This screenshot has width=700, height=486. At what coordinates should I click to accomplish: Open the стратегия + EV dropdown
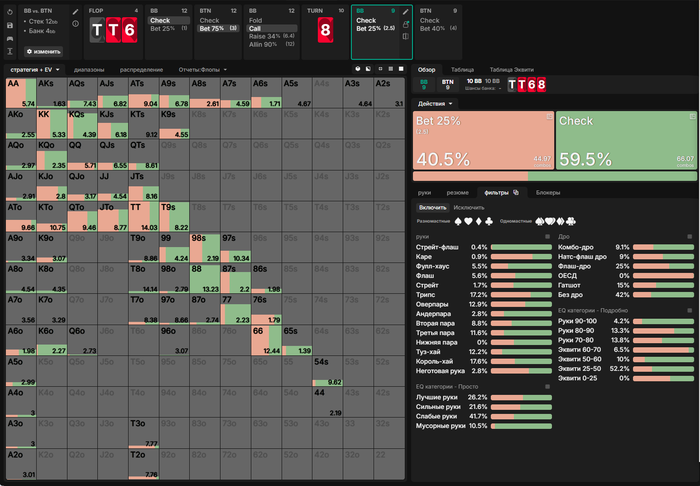(x=35, y=70)
